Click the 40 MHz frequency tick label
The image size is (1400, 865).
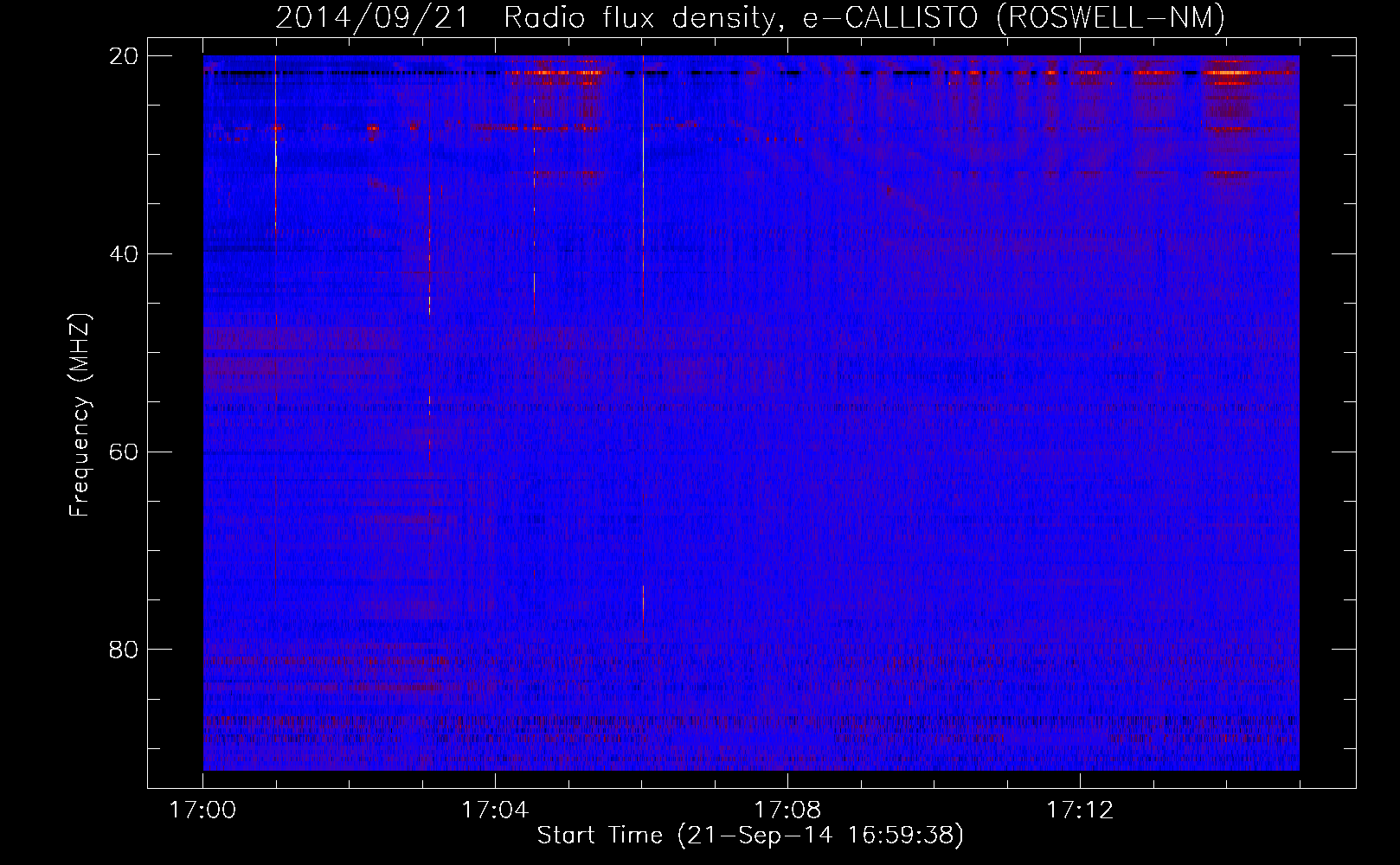click(x=122, y=253)
